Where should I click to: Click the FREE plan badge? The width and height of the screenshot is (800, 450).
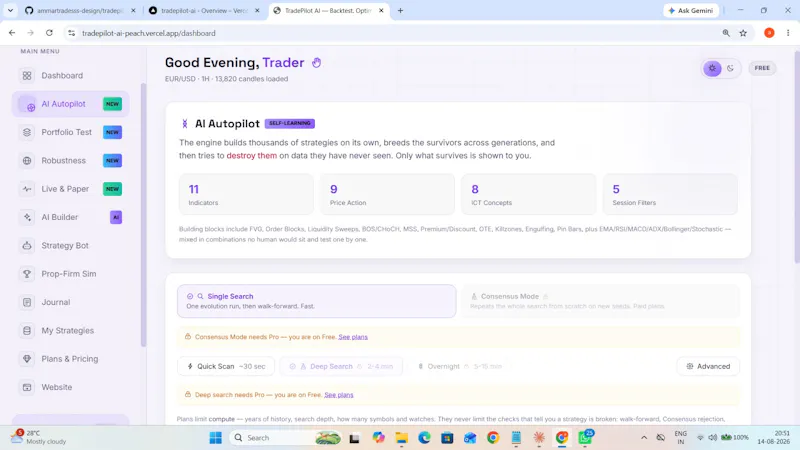pyautogui.click(x=762, y=68)
